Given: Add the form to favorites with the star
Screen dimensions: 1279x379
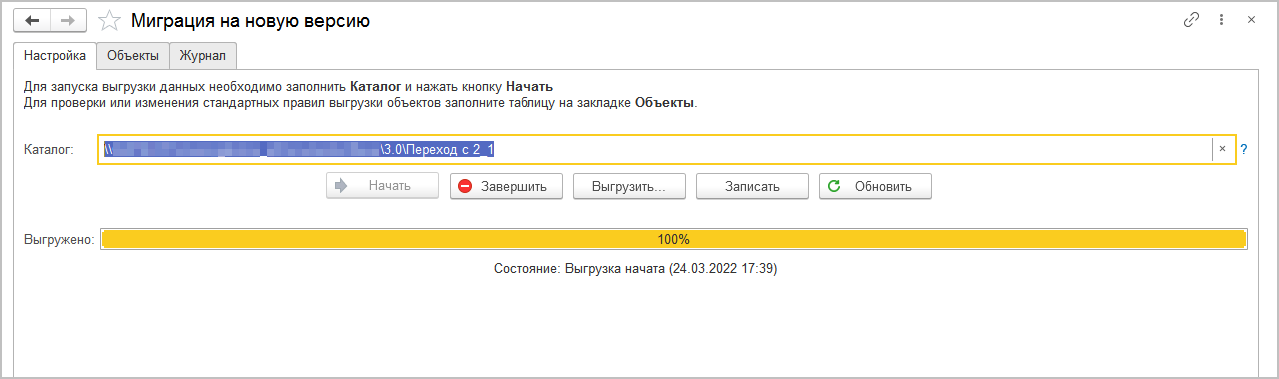Looking at the screenshot, I should [111, 20].
